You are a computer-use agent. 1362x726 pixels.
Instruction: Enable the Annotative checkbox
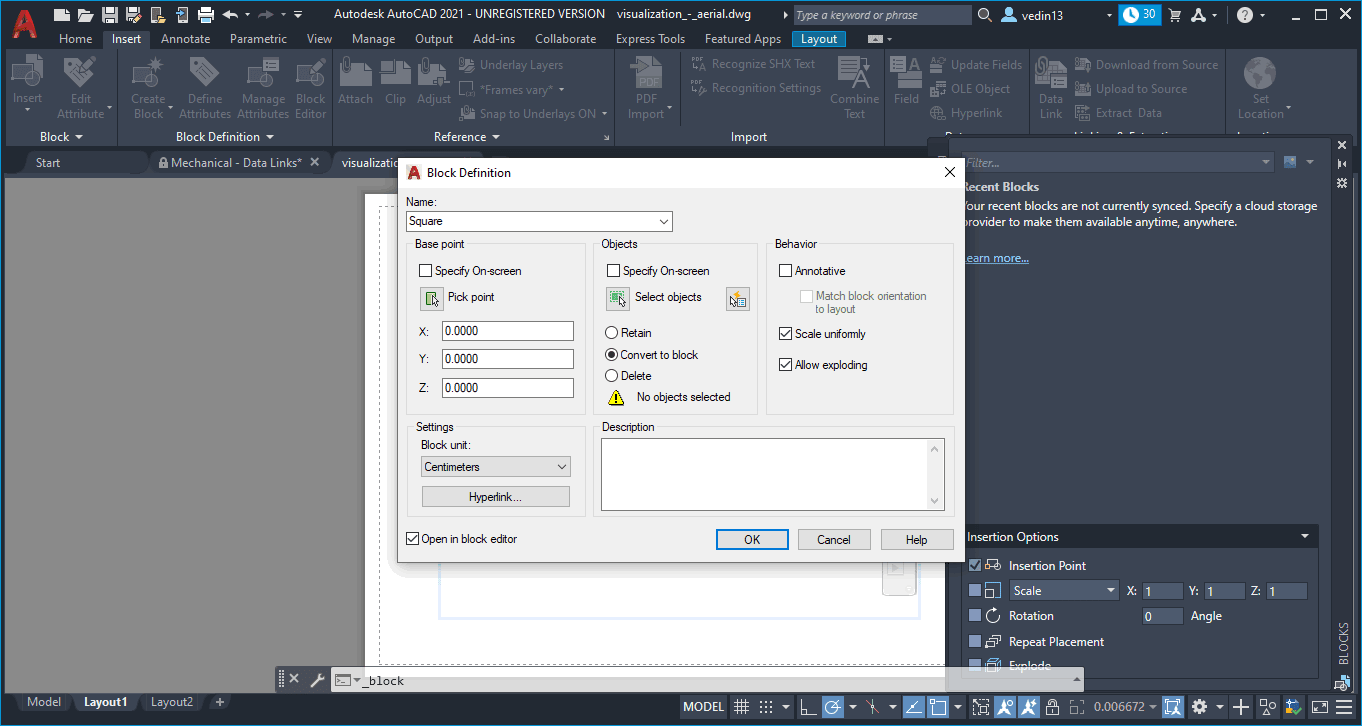(x=785, y=271)
